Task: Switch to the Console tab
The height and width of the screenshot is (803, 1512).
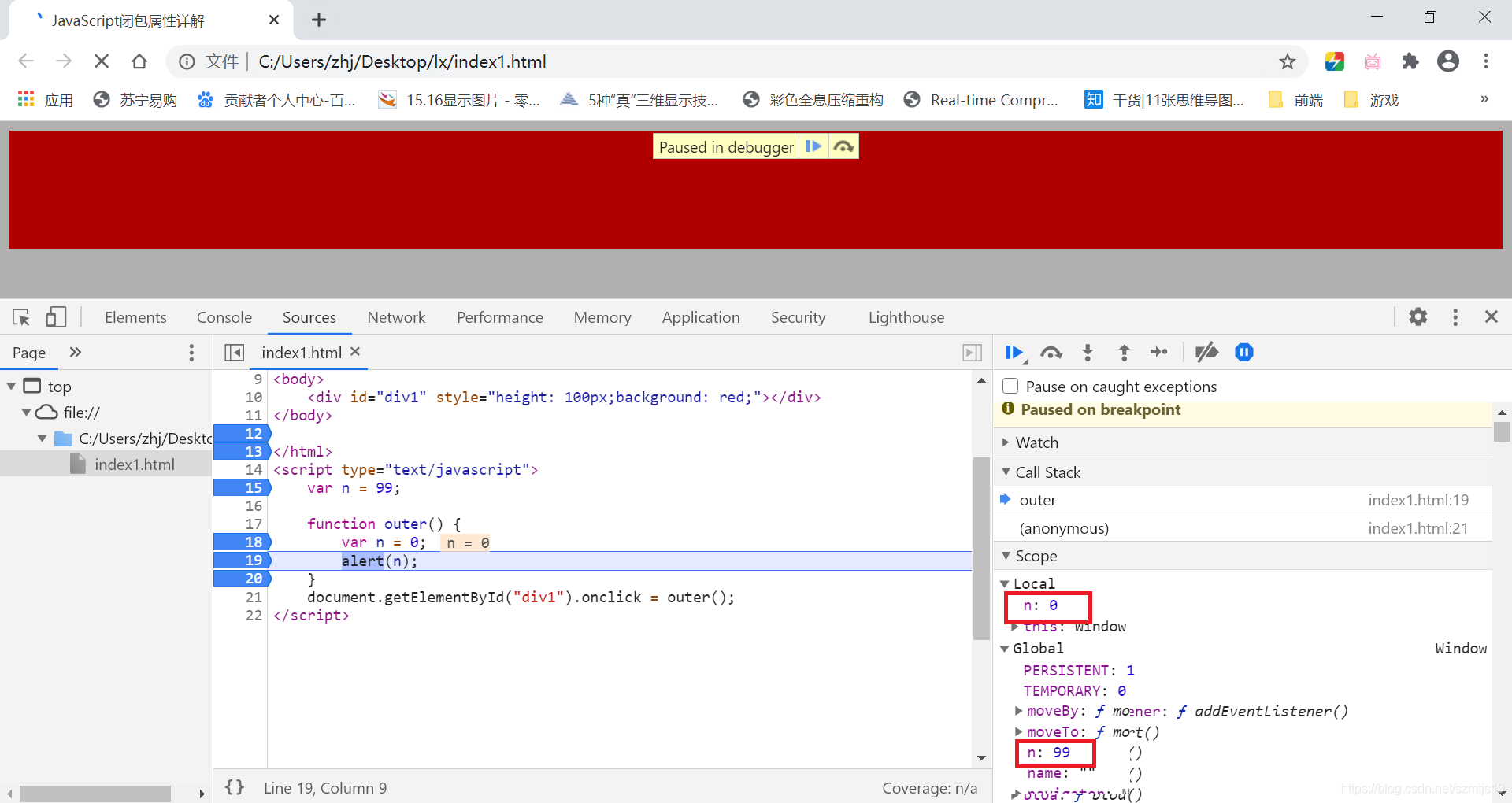Action: pos(224,317)
